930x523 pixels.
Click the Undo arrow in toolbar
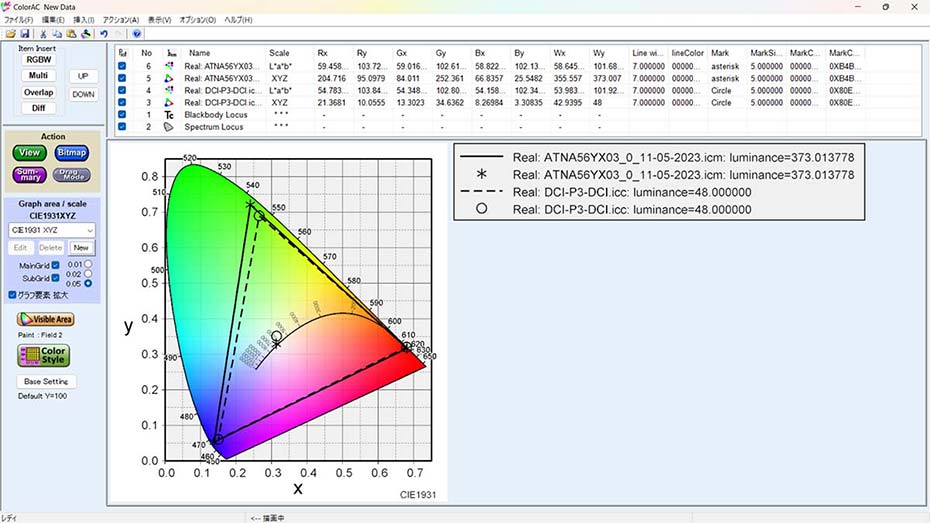point(104,33)
